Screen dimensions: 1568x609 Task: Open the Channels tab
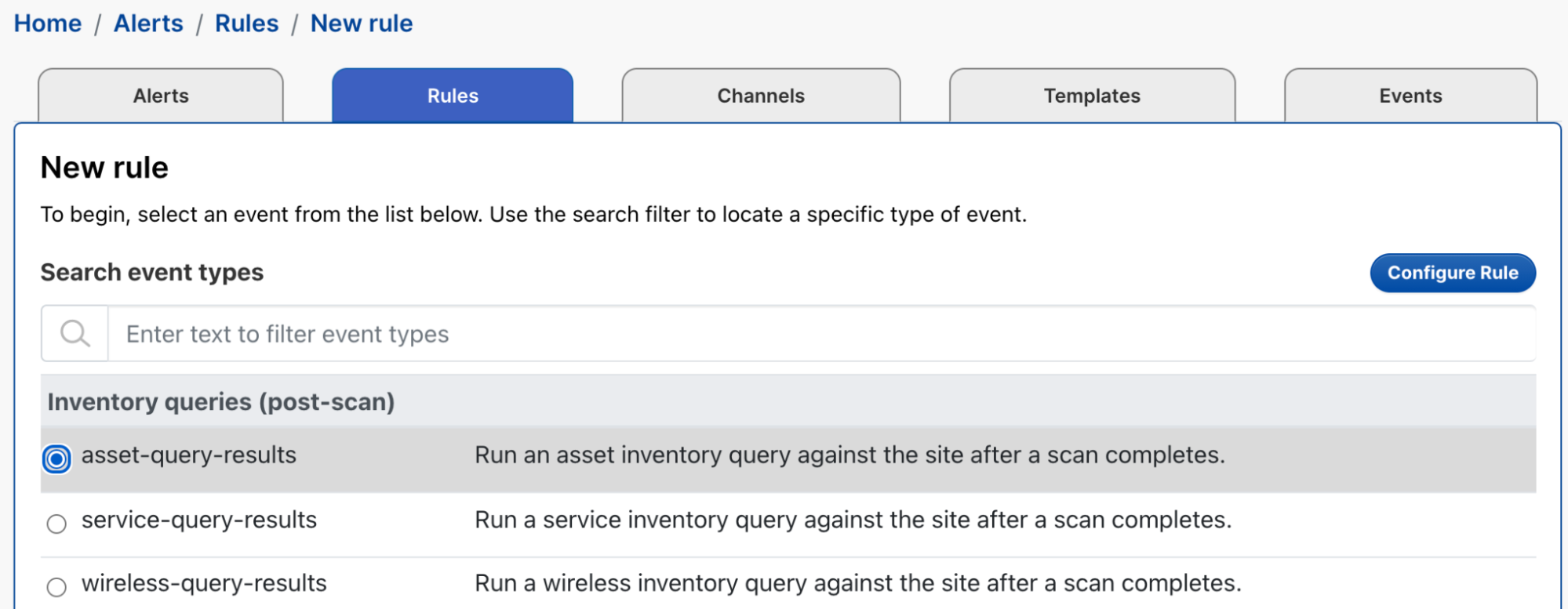pos(761,96)
